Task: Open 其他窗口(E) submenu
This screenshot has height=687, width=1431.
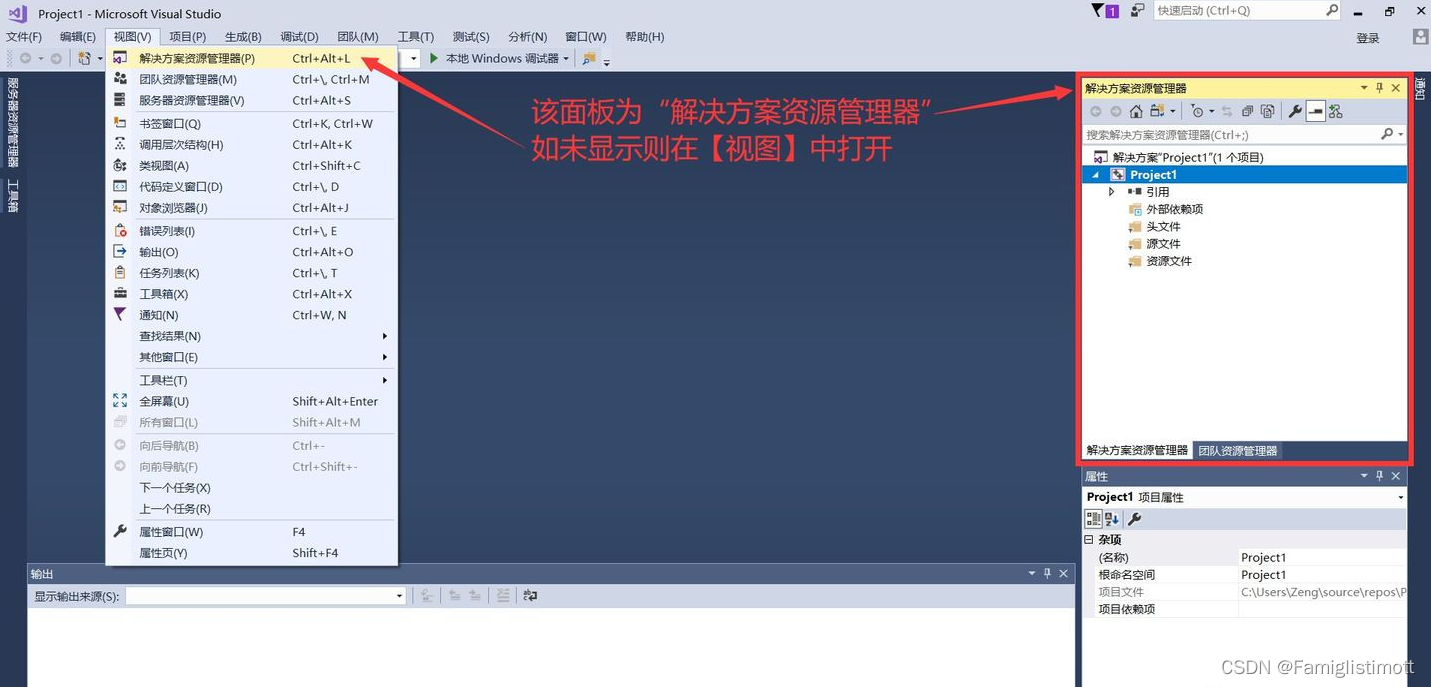Action: [x=252, y=357]
